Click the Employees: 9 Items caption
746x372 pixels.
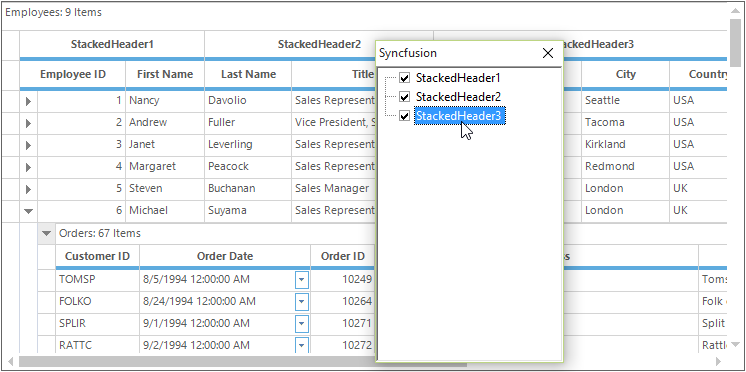[53, 13]
